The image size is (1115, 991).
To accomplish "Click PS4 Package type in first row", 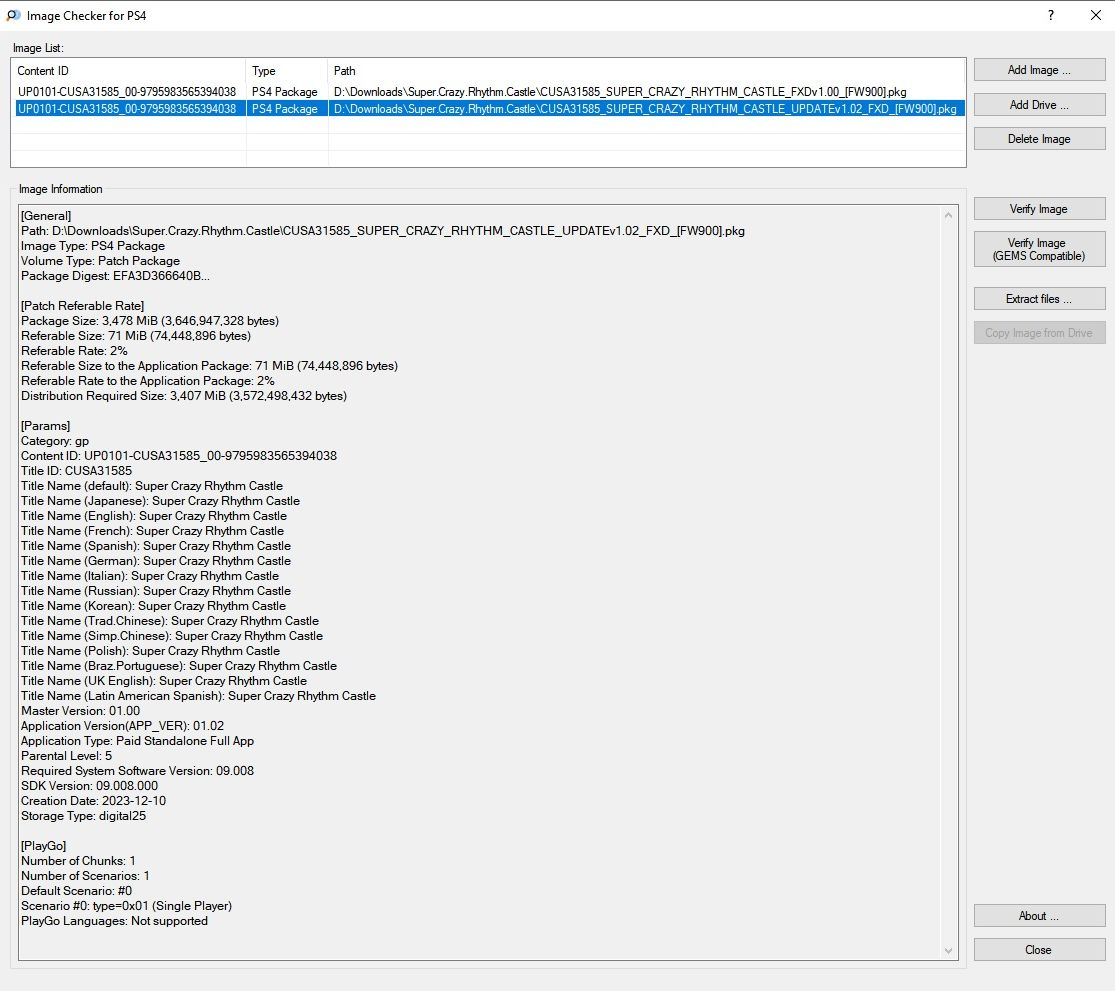I will [284, 92].
